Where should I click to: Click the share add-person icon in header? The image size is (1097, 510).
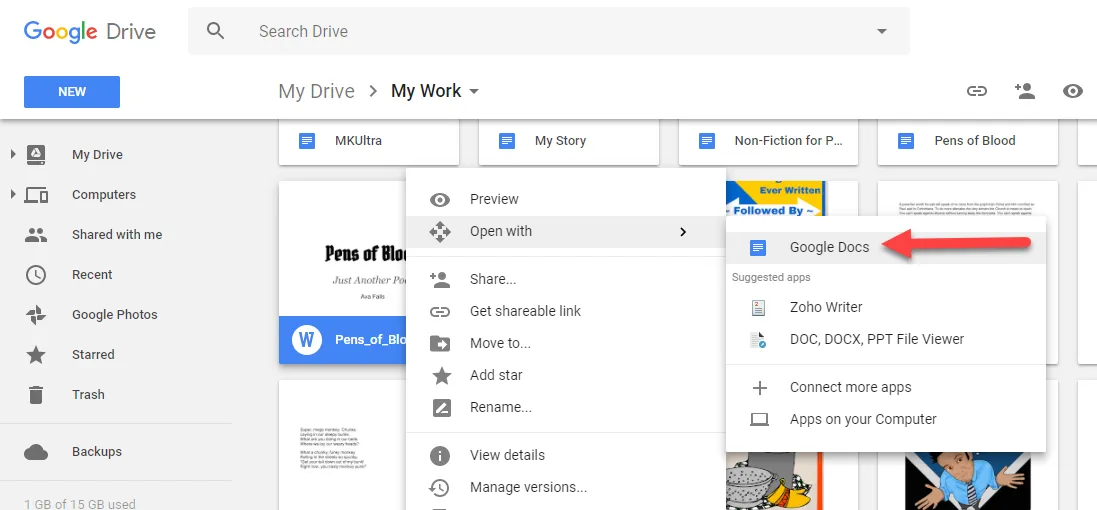click(1024, 90)
